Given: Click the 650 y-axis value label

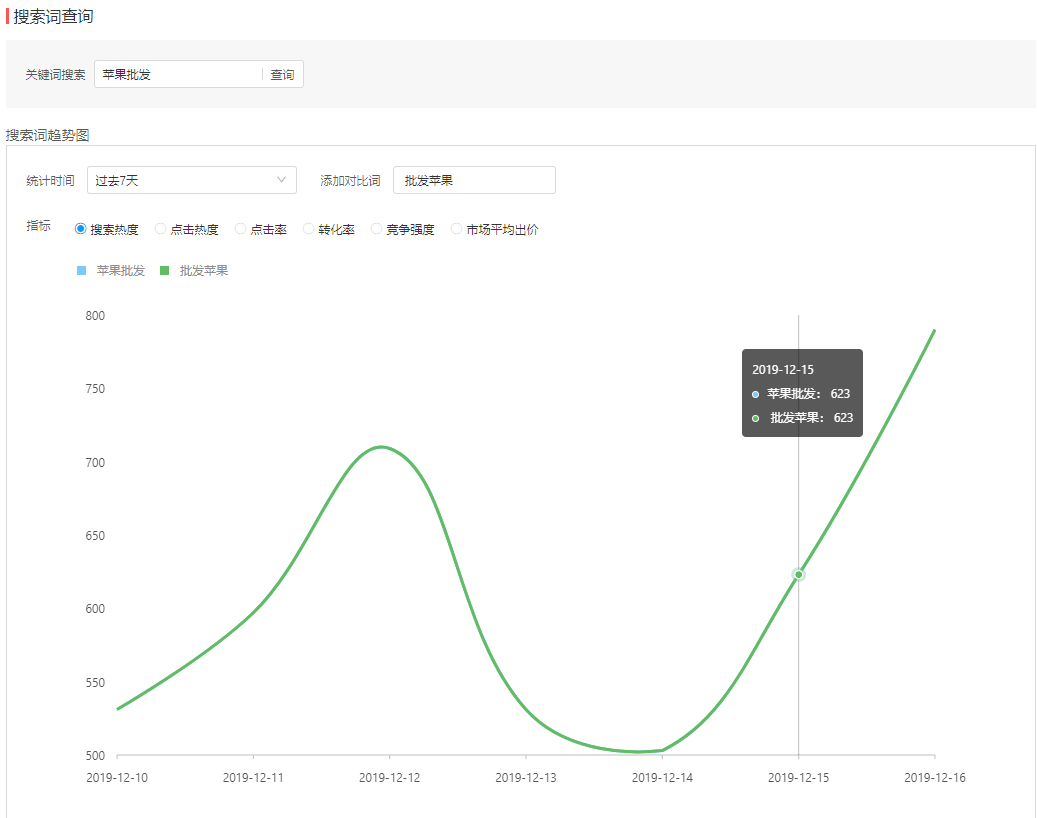Looking at the screenshot, I should click(x=95, y=536).
